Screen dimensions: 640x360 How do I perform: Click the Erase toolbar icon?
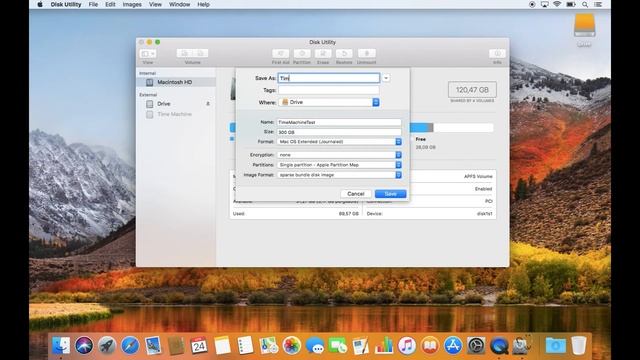(323, 53)
